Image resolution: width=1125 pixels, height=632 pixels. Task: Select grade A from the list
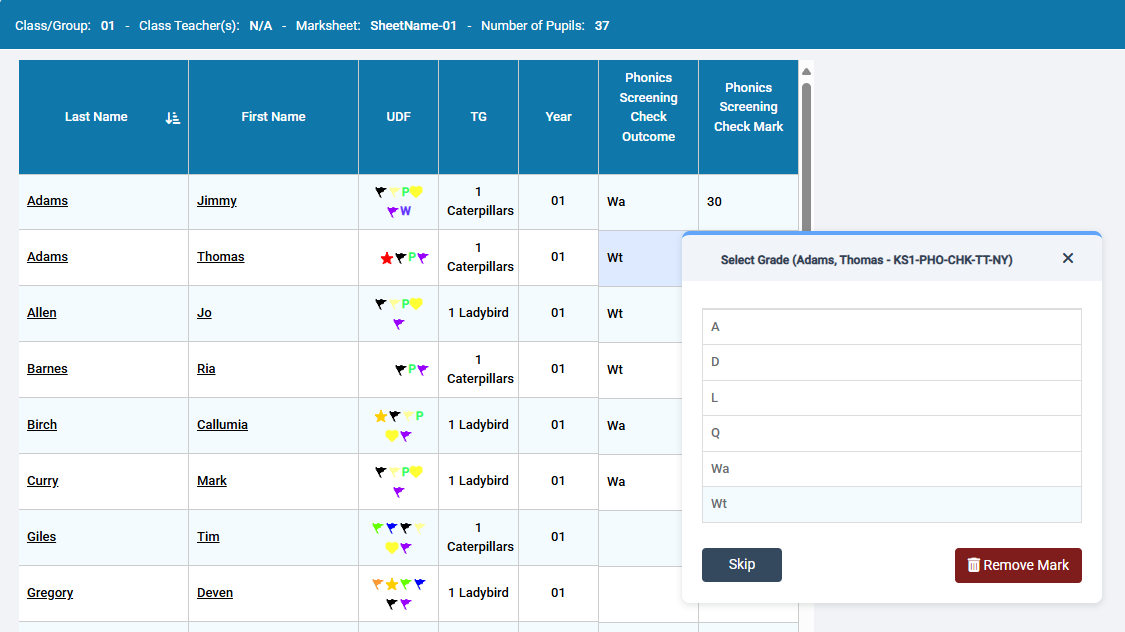click(891, 327)
